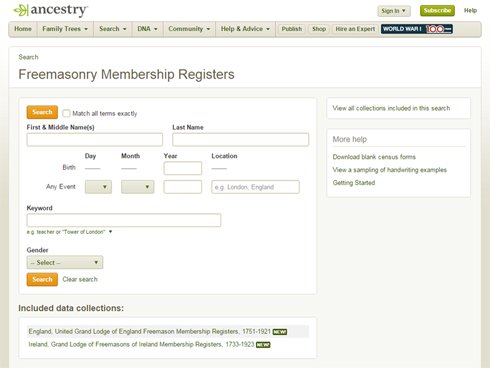Open the World War I 100 banner

pyautogui.click(x=417, y=29)
